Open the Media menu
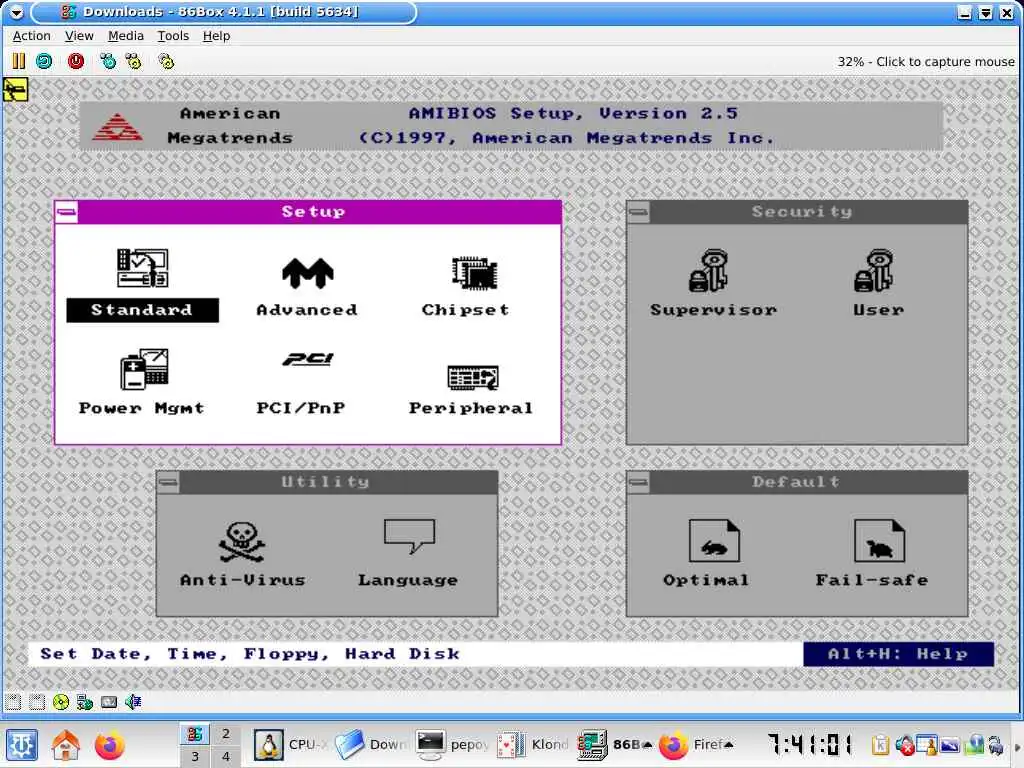Viewport: 1024px width, 768px height. pyautogui.click(x=125, y=36)
